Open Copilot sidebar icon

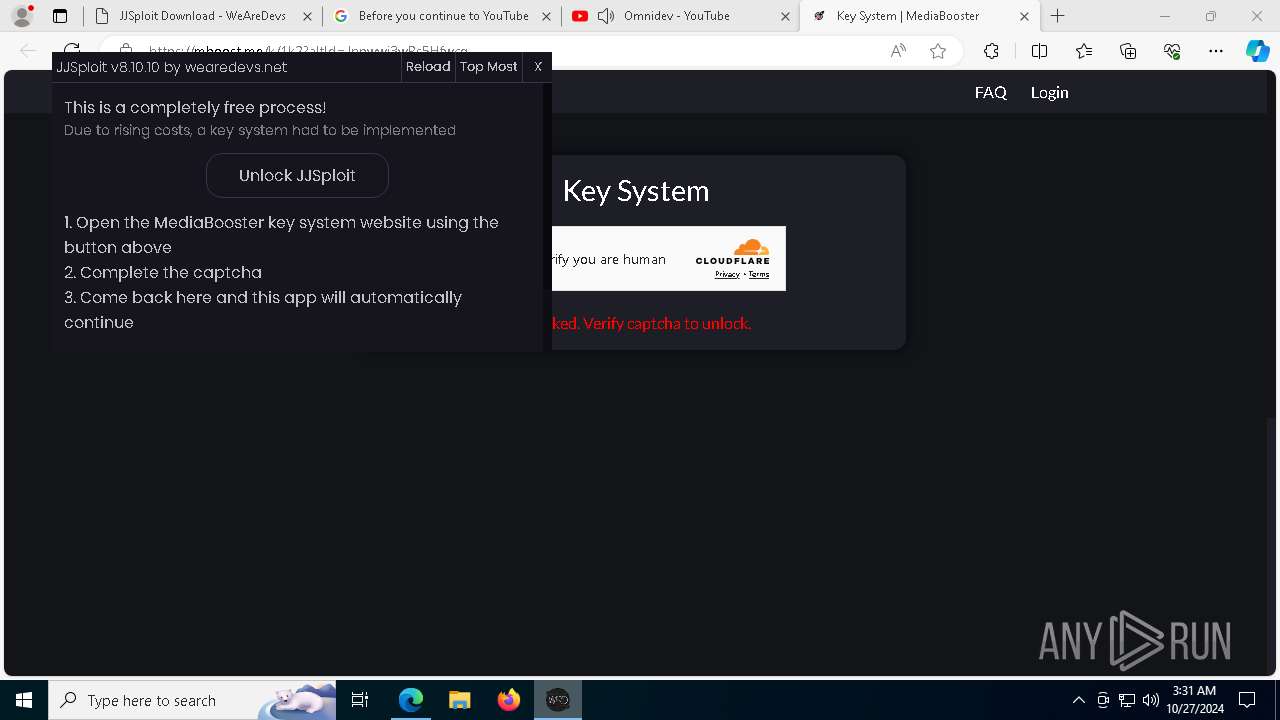(x=1258, y=51)
